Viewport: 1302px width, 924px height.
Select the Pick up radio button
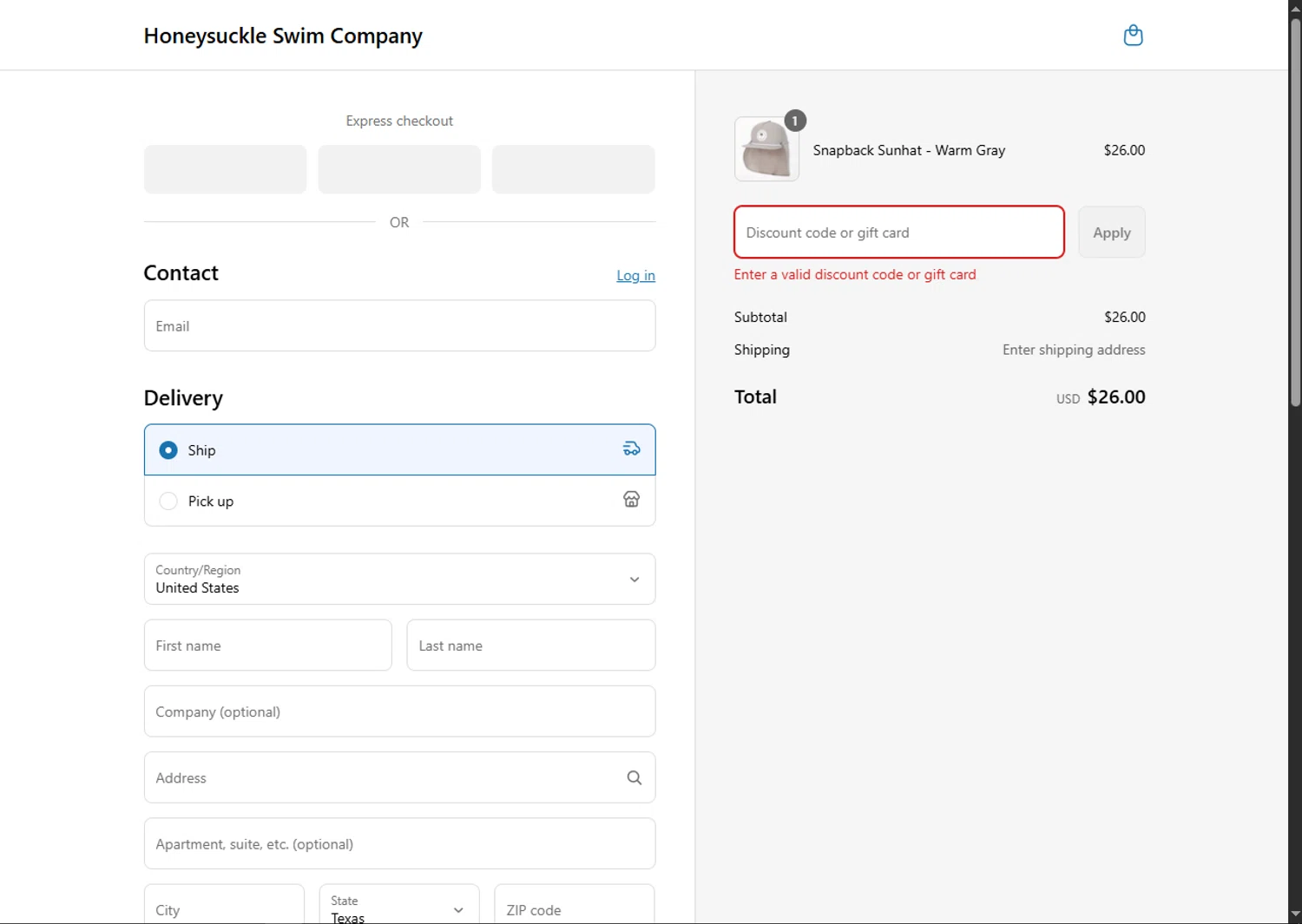point(168,501)
